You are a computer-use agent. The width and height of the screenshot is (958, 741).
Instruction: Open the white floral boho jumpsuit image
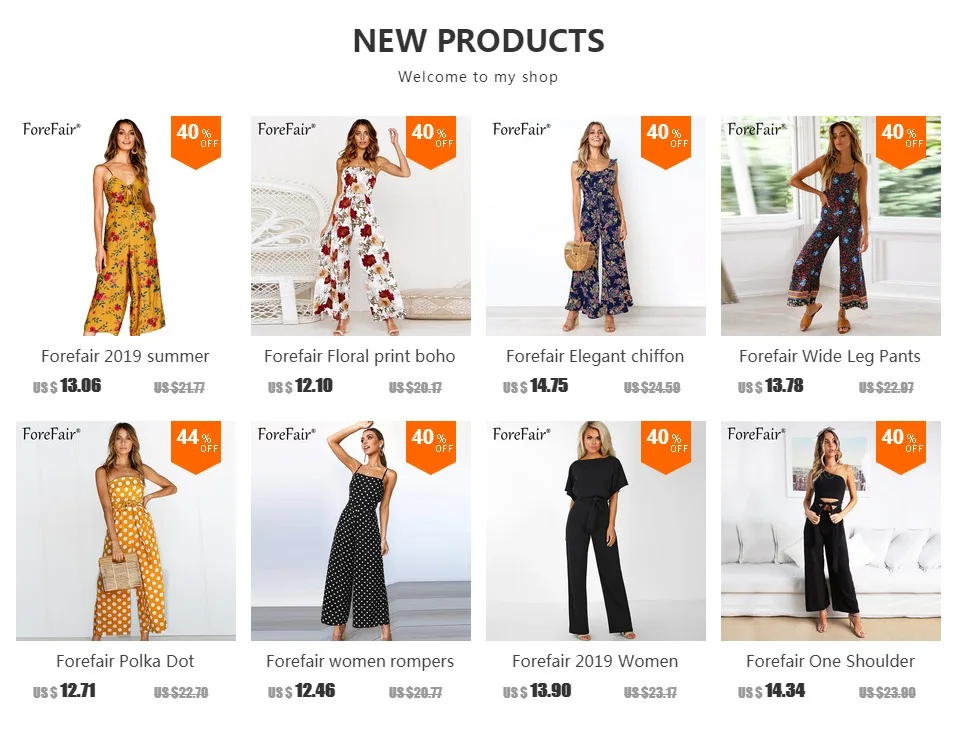click(x=360, y=225)
